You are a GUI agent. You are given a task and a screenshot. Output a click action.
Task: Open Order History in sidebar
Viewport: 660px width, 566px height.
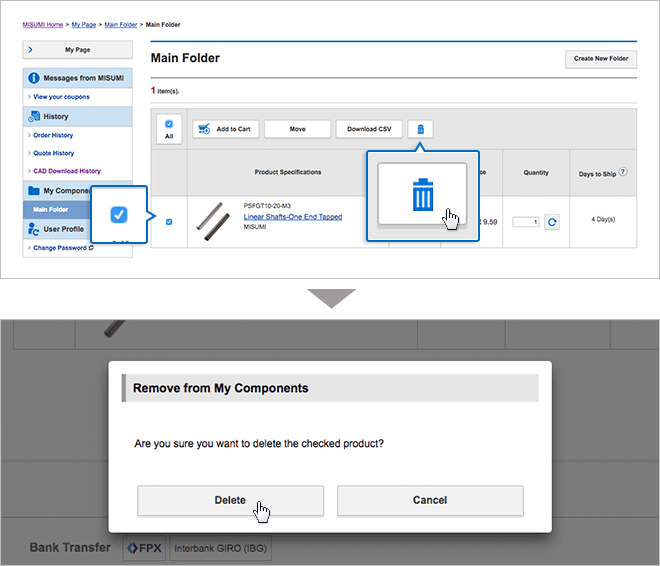(x=53, y=135)
